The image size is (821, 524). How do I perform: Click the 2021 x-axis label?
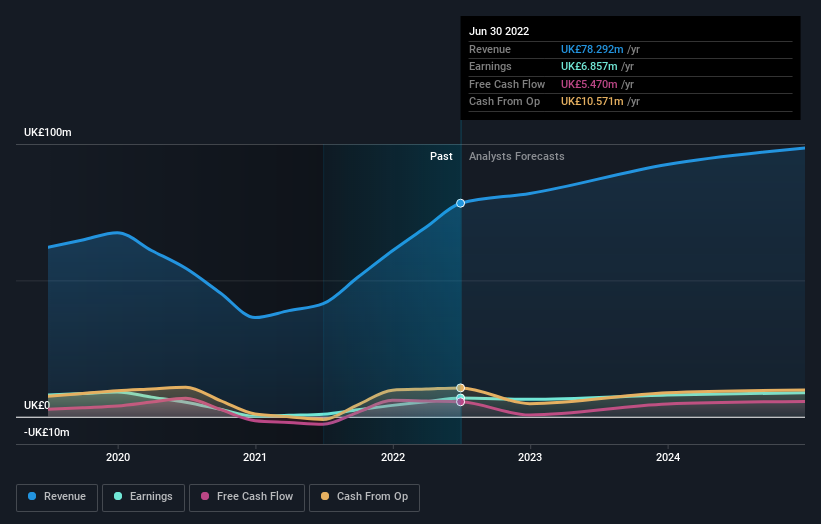pyautogui.click(x=255, y=458)
